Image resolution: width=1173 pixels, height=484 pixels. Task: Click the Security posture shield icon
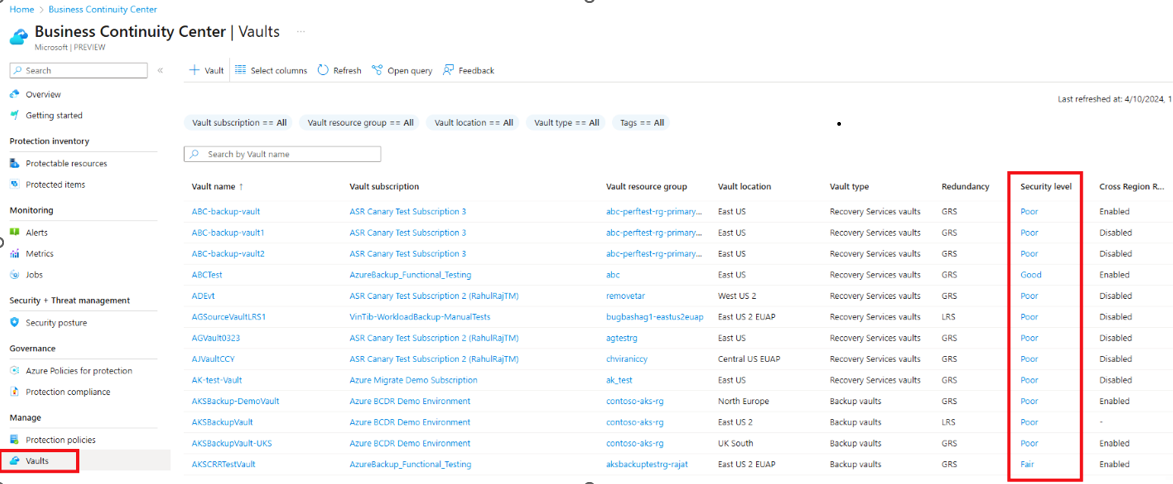click(14, 322)
